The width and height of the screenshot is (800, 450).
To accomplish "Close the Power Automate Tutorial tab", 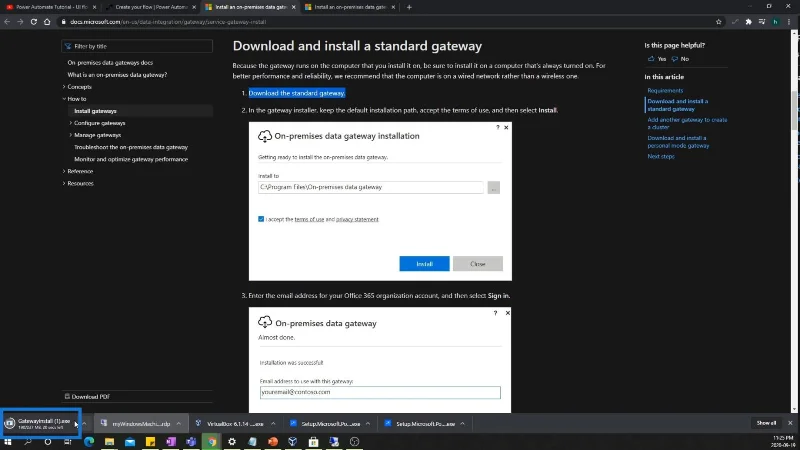I will point(94,7).
